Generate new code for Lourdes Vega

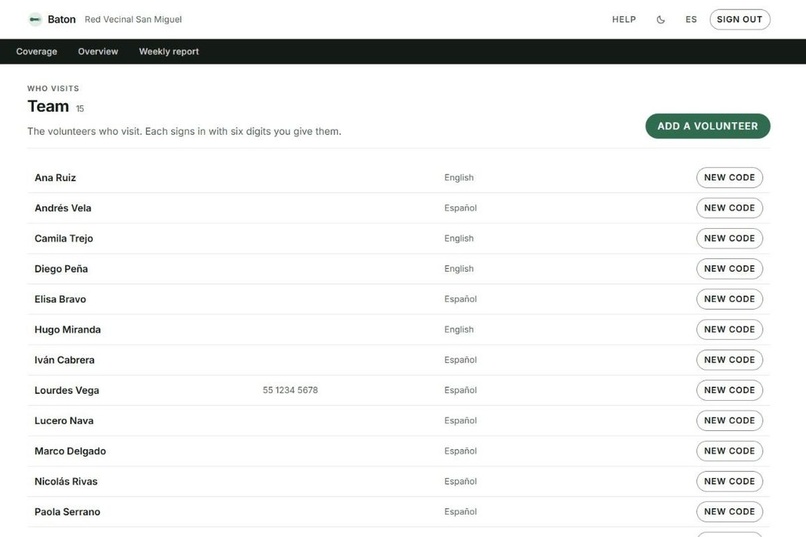click(729, 390)
